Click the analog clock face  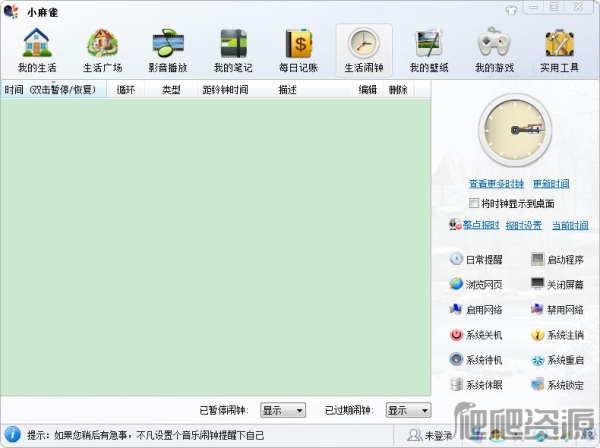515,130
